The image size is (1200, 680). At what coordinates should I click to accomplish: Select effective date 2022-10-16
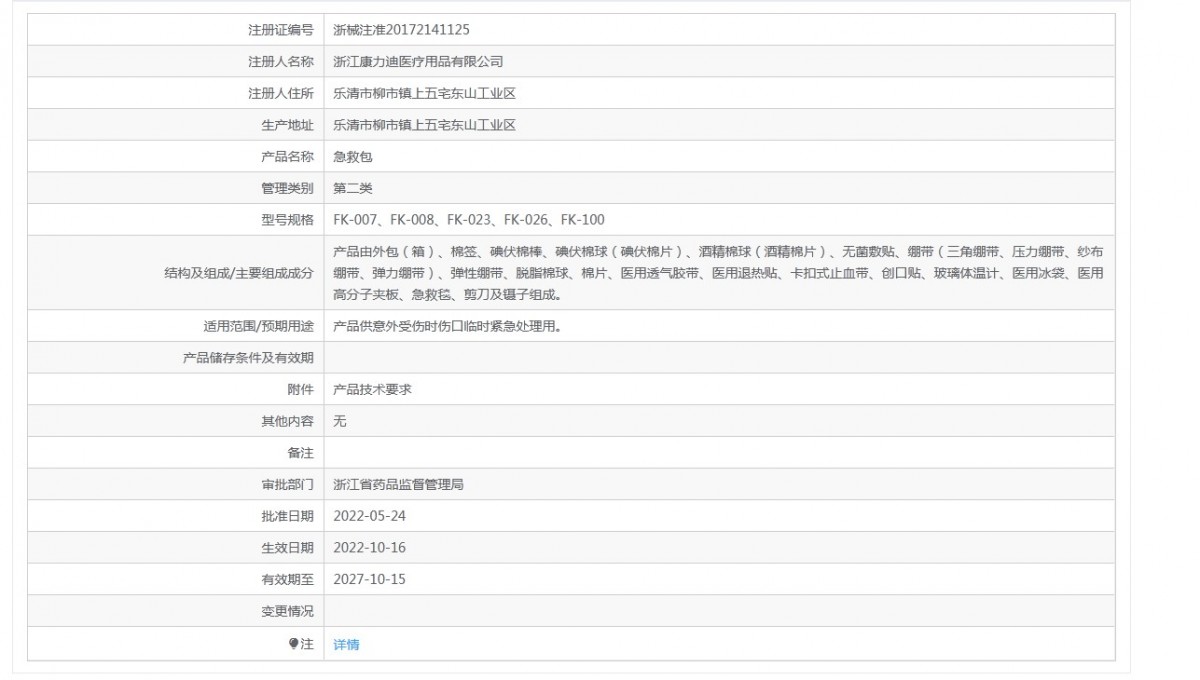coord(369,548)
